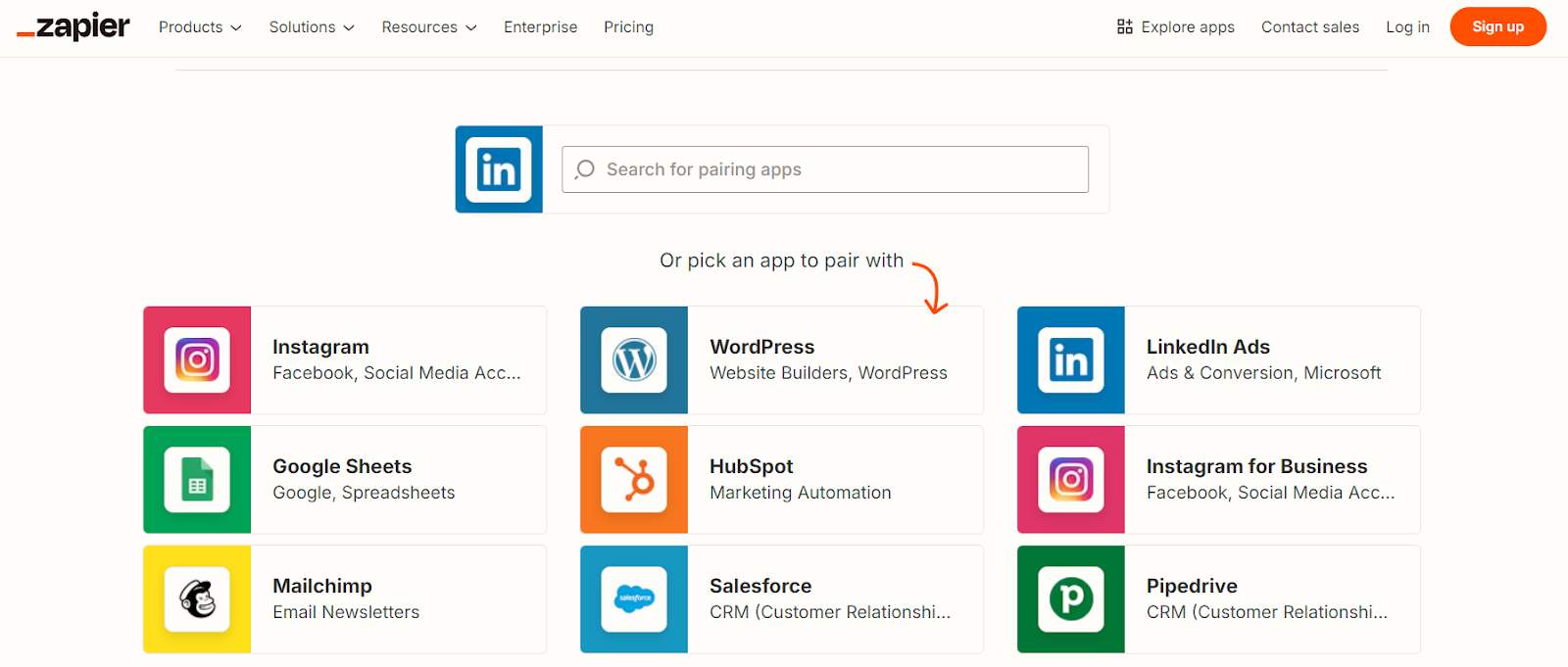
Task: Select the WordPress app title
Action: click(761, 347)
